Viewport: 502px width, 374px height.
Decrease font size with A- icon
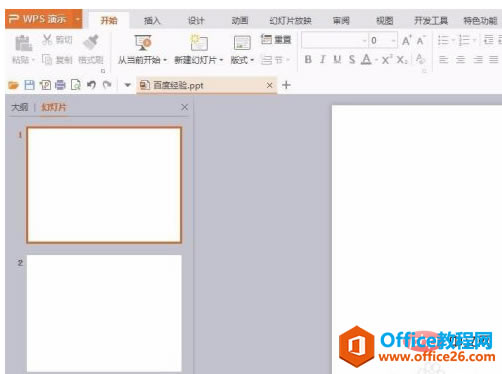(x=421, y=41)
